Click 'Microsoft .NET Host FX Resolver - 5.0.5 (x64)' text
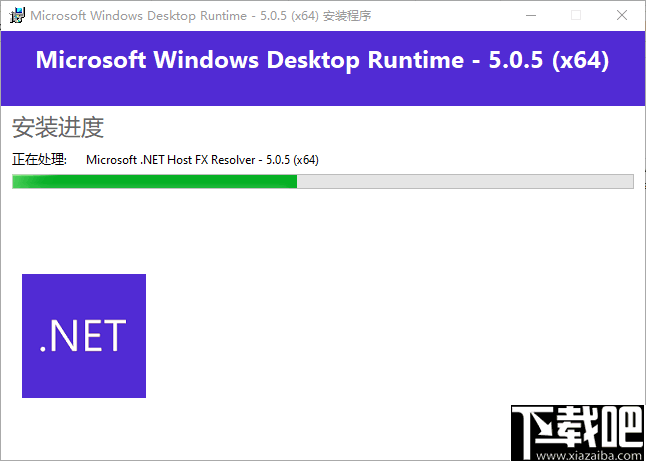The width and height of the screenshot is (646, 461). click(202, 160)
